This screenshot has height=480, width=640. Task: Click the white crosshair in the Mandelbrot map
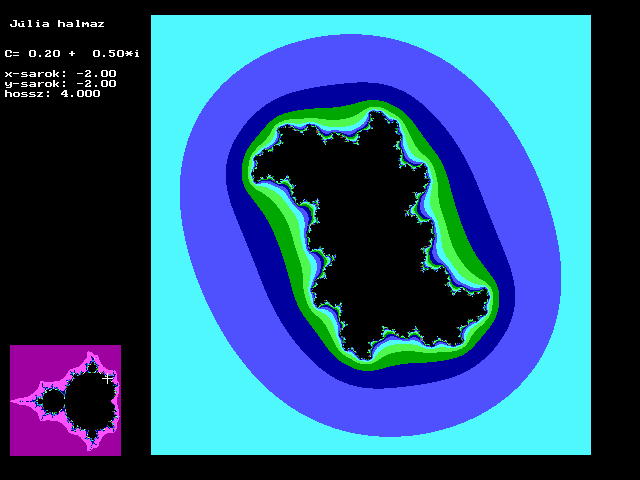(108, 379)
